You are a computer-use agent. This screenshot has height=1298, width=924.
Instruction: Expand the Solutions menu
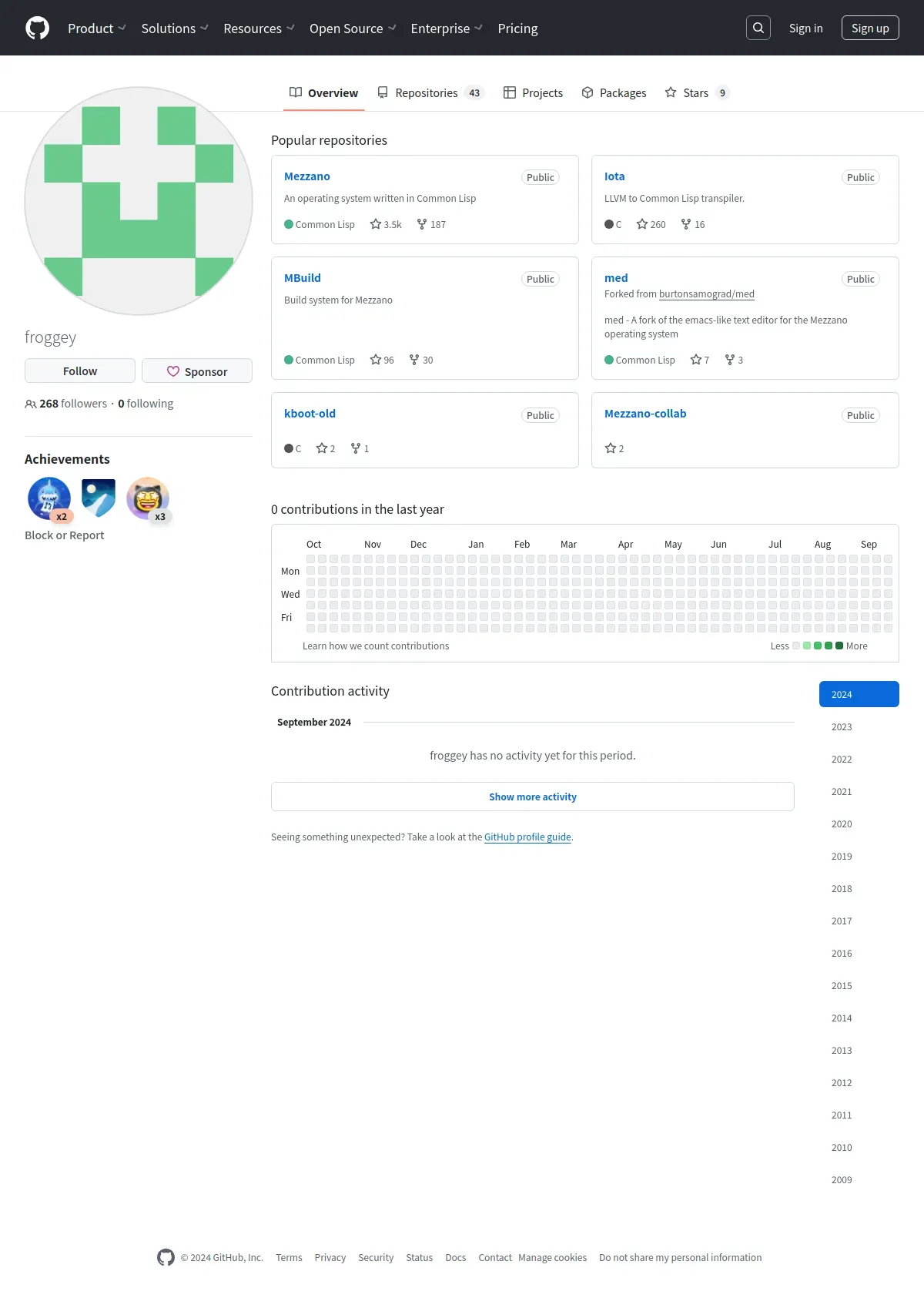(x=175, y=29)
